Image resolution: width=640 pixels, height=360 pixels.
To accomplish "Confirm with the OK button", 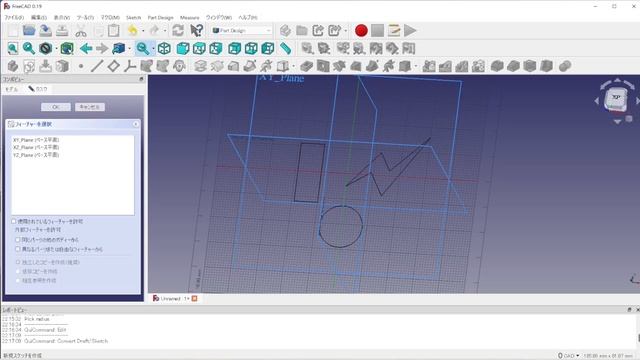I will pos(56,107).
